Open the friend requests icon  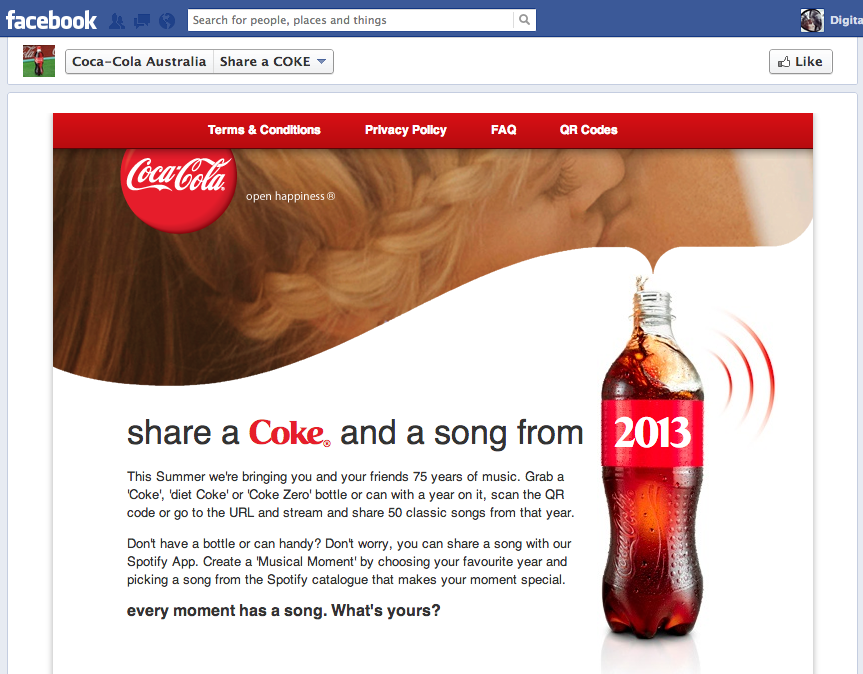tap(117, 20)
